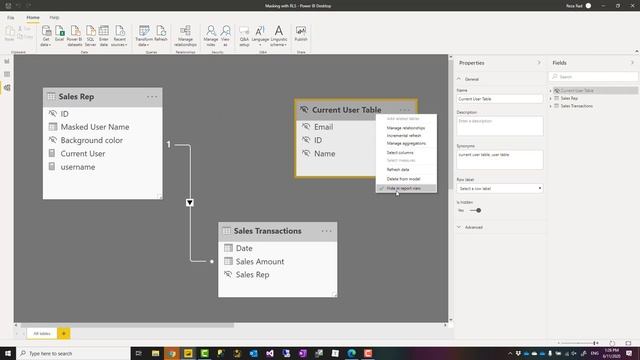This screenshot has height=360, width=640.
Task: Click the taskbar search box
Action: pos(73,353)
